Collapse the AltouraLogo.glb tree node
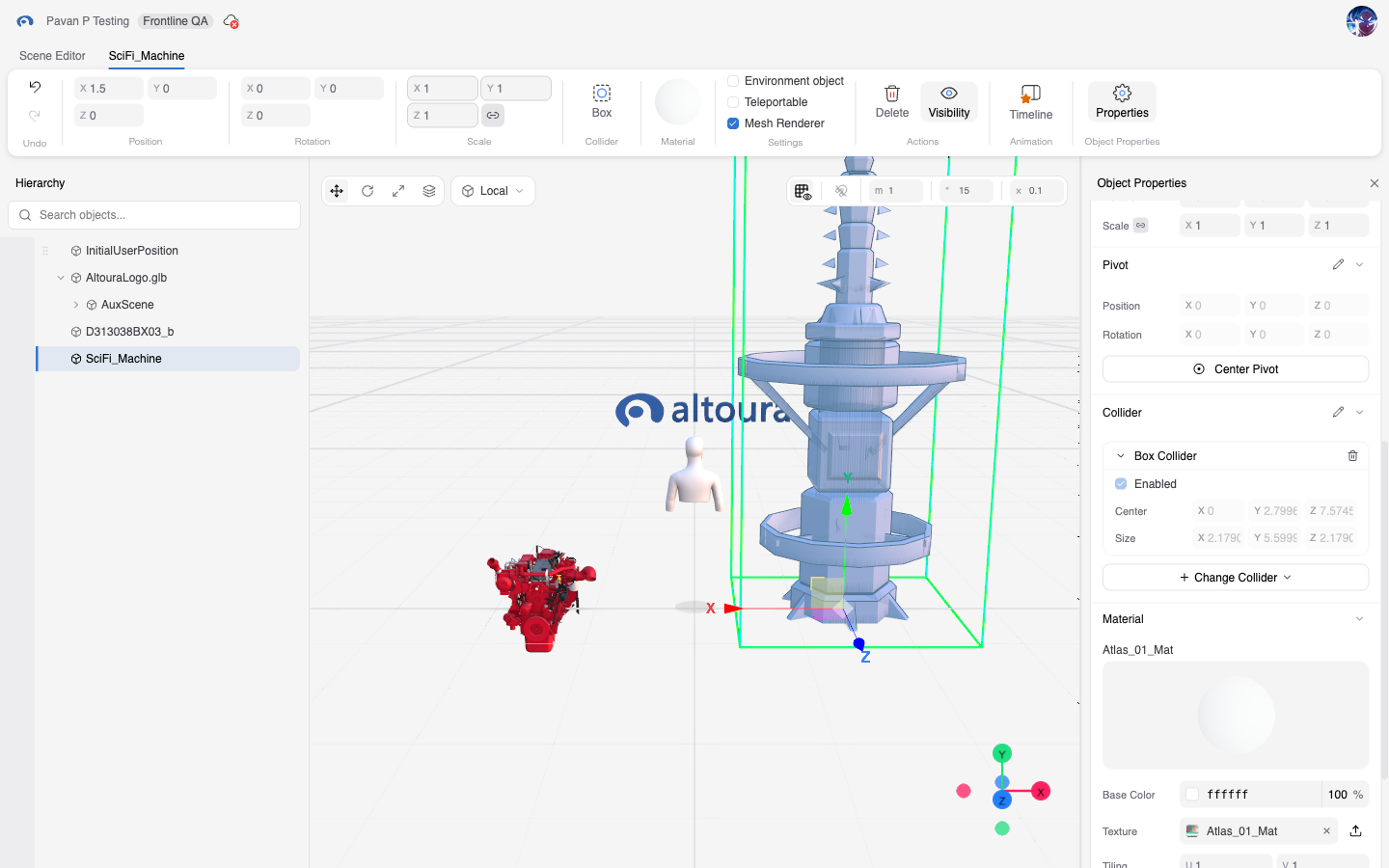 coord(61,278)
